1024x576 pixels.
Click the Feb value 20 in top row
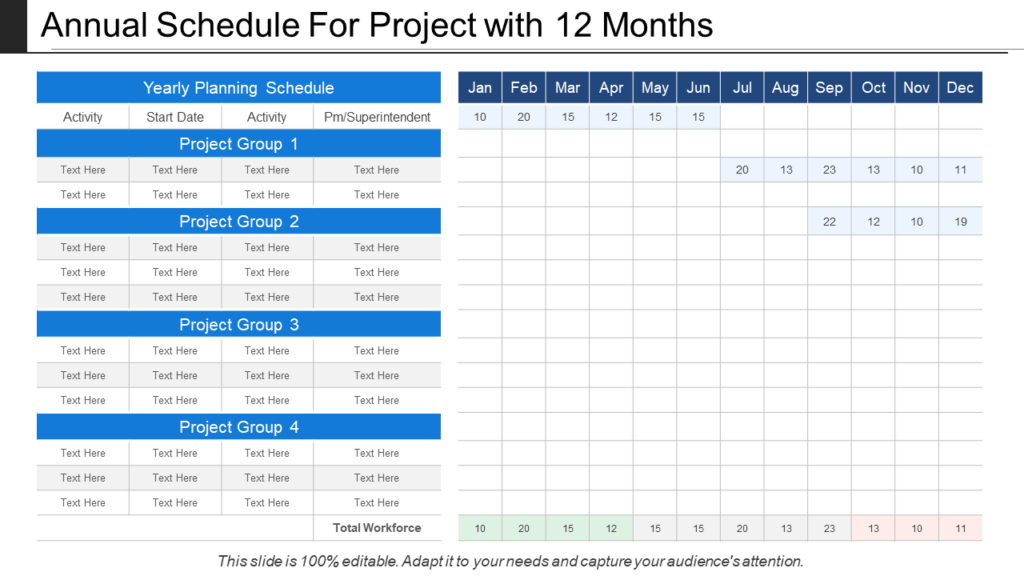[x=524, y=117]
